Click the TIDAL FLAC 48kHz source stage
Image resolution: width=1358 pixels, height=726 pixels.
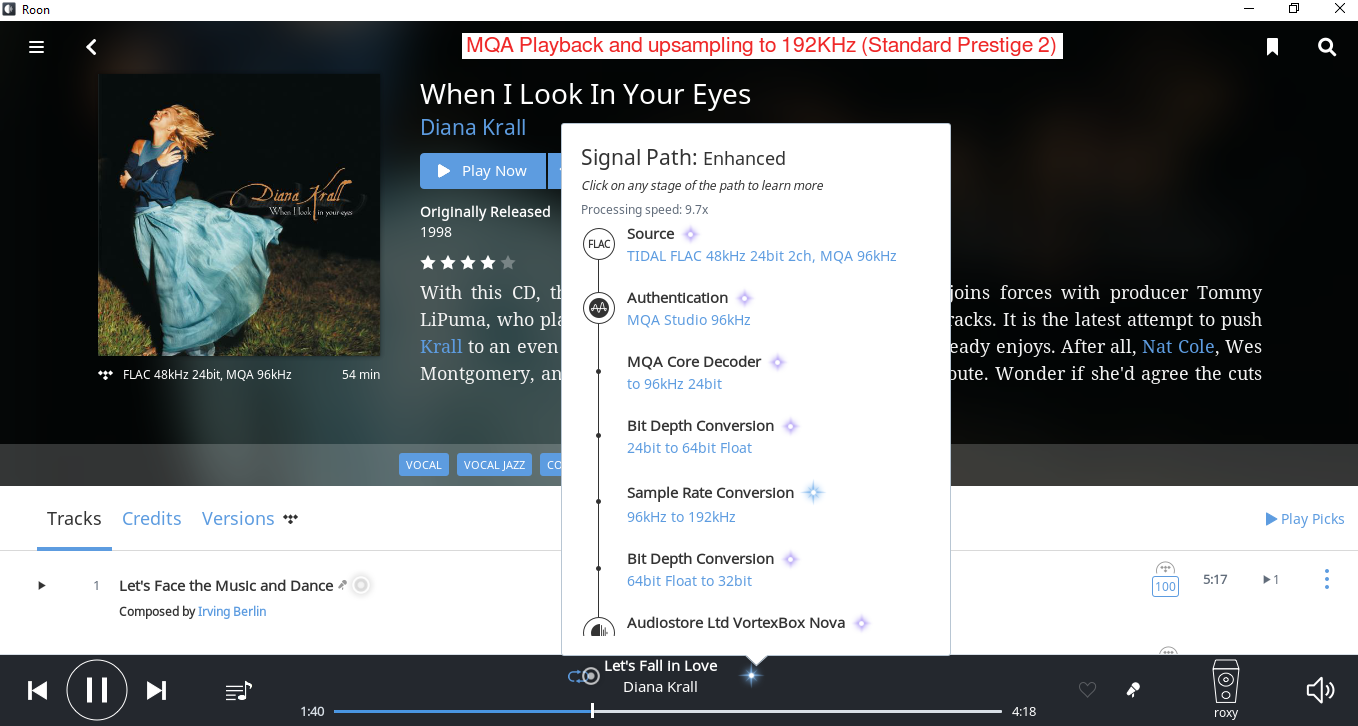(x=762, y=256)
